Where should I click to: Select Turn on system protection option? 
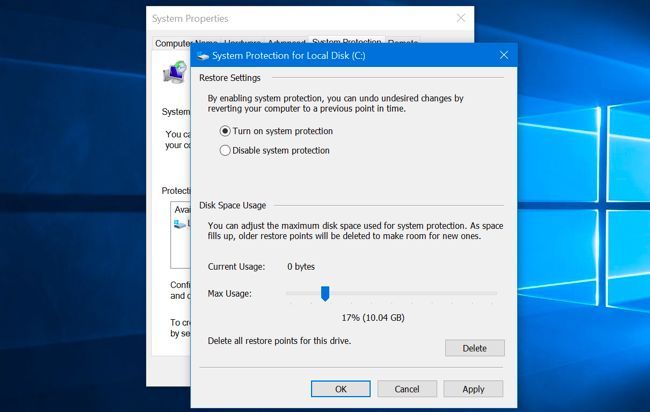pyautogui.click(x=276, y=131)
